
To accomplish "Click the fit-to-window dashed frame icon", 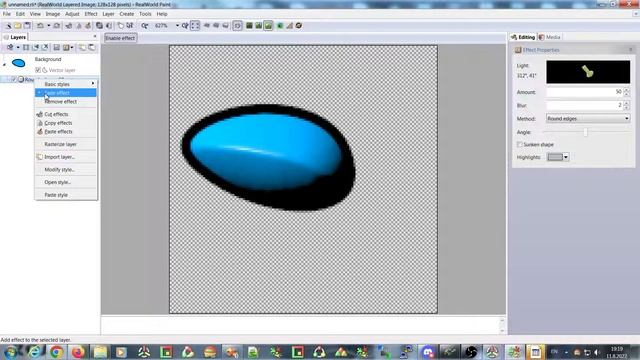I will [x=195, y=25].
